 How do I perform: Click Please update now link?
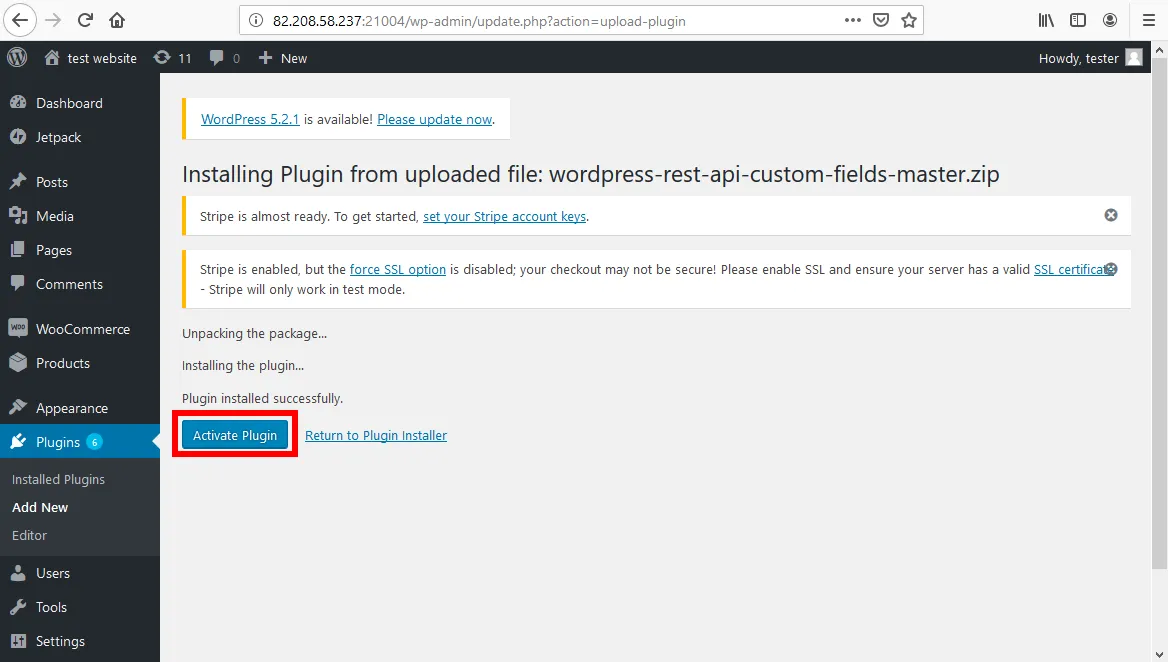434,119
